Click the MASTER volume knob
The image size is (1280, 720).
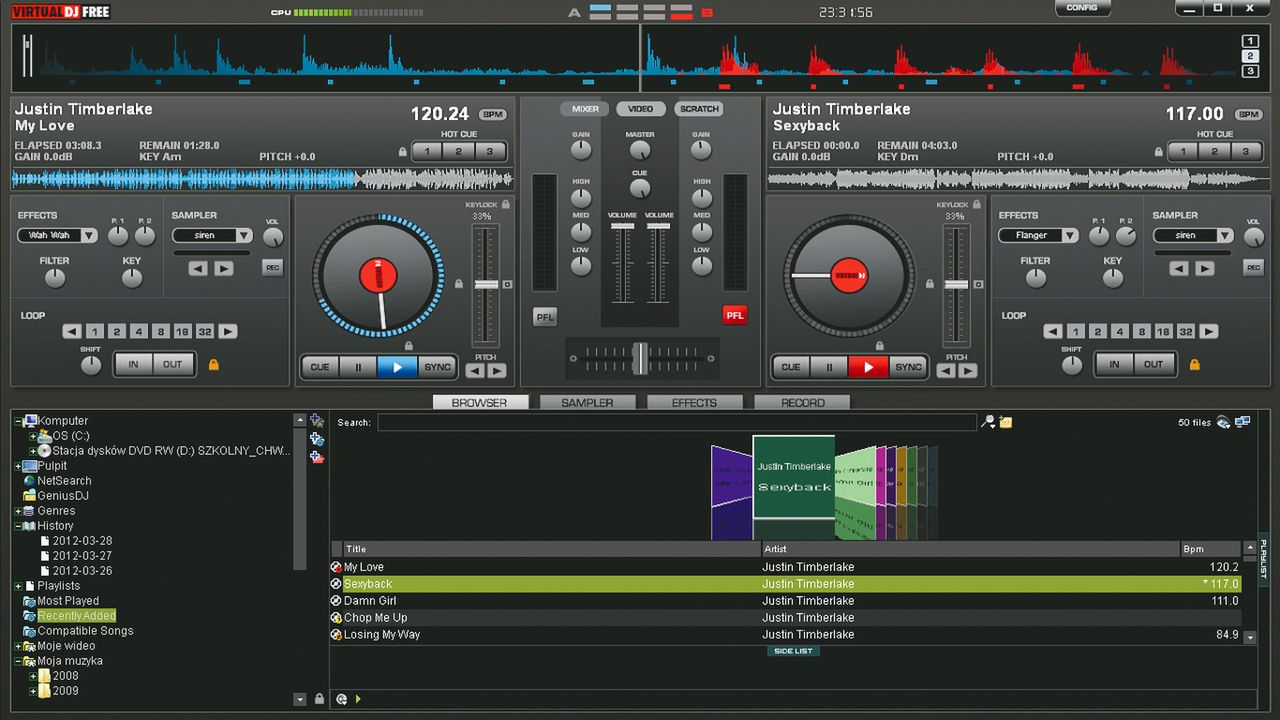(640, 151)
